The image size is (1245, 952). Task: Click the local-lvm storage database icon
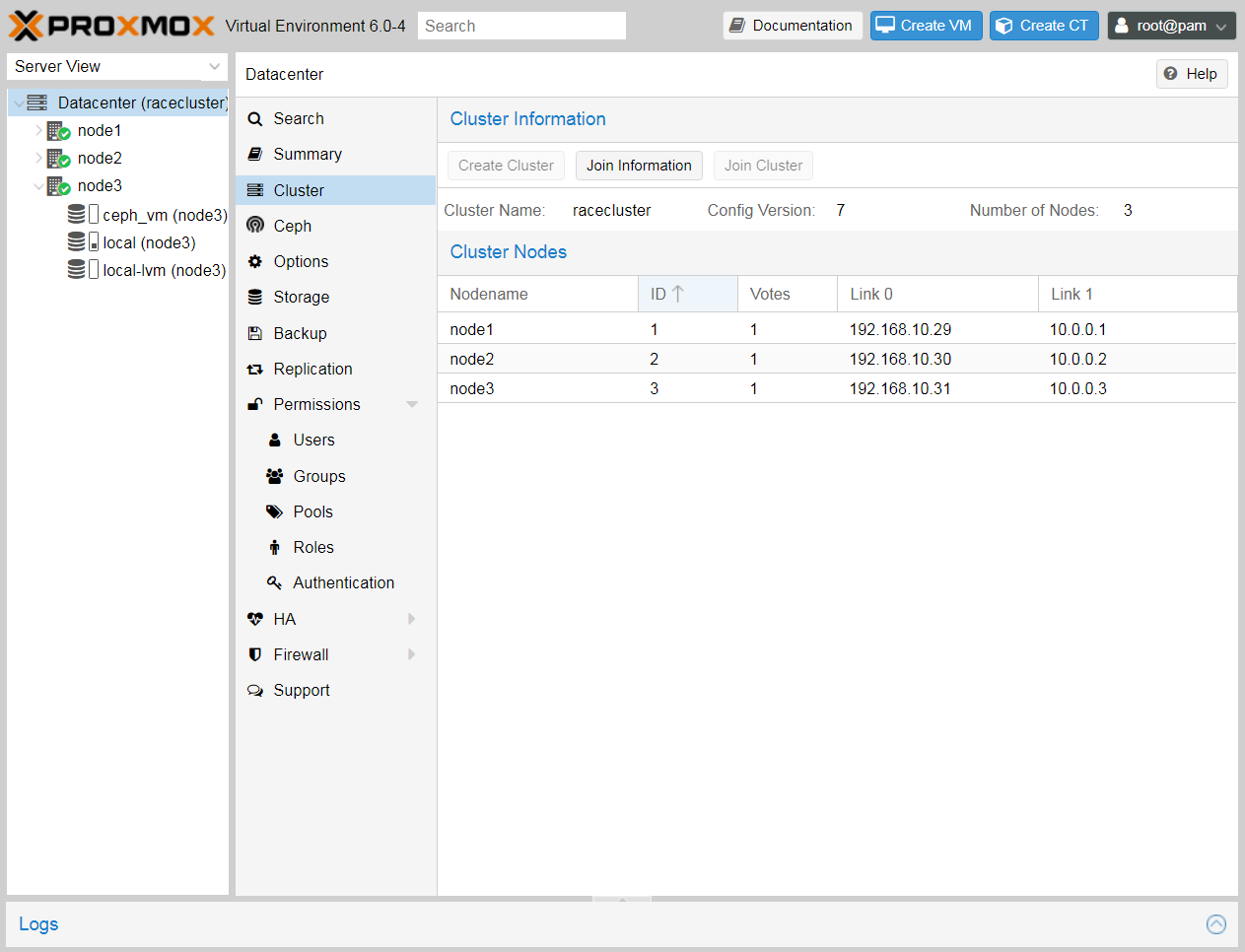(x=76, y=269)
